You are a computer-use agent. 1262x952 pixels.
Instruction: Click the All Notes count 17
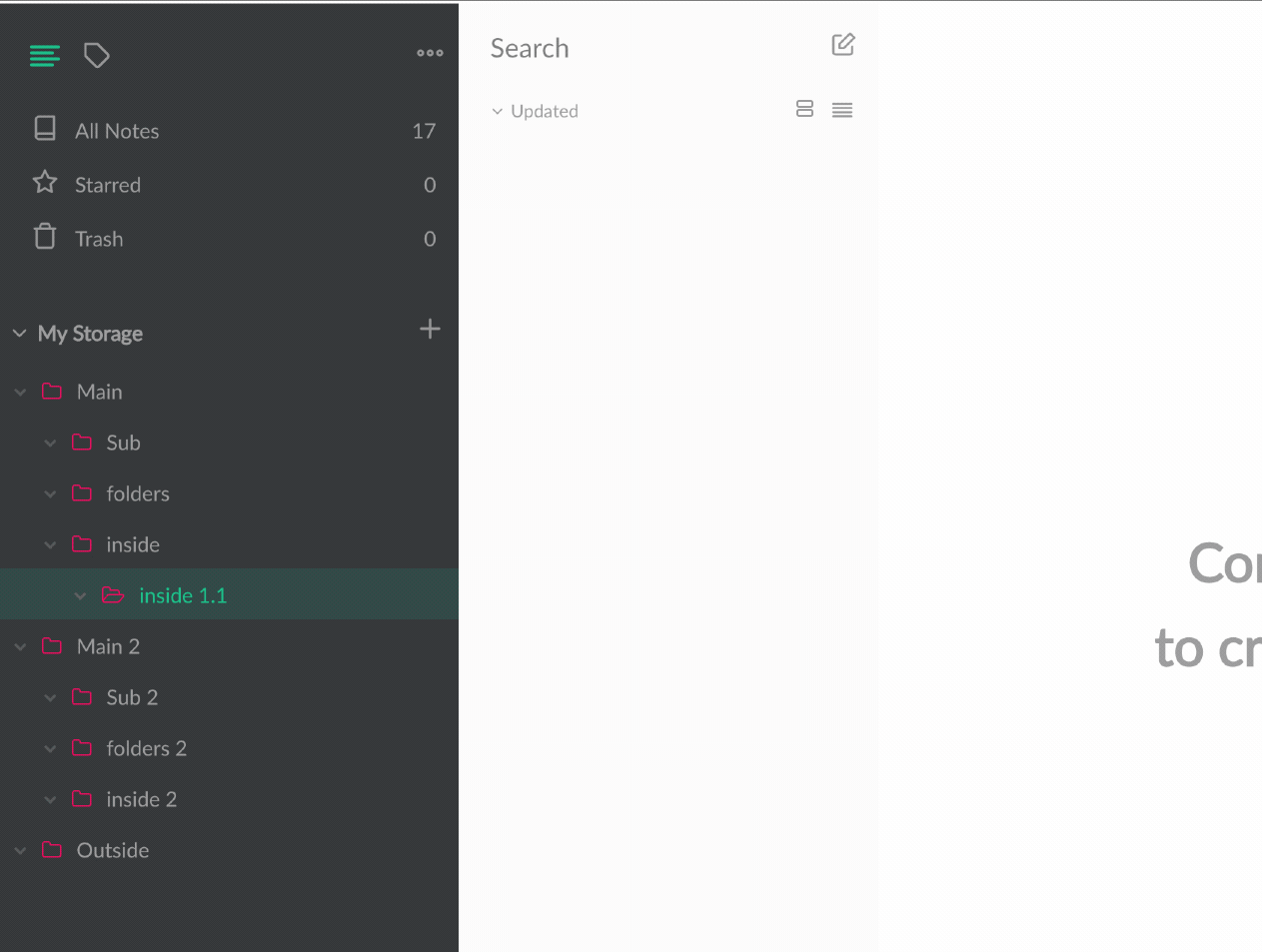point(424,131)
